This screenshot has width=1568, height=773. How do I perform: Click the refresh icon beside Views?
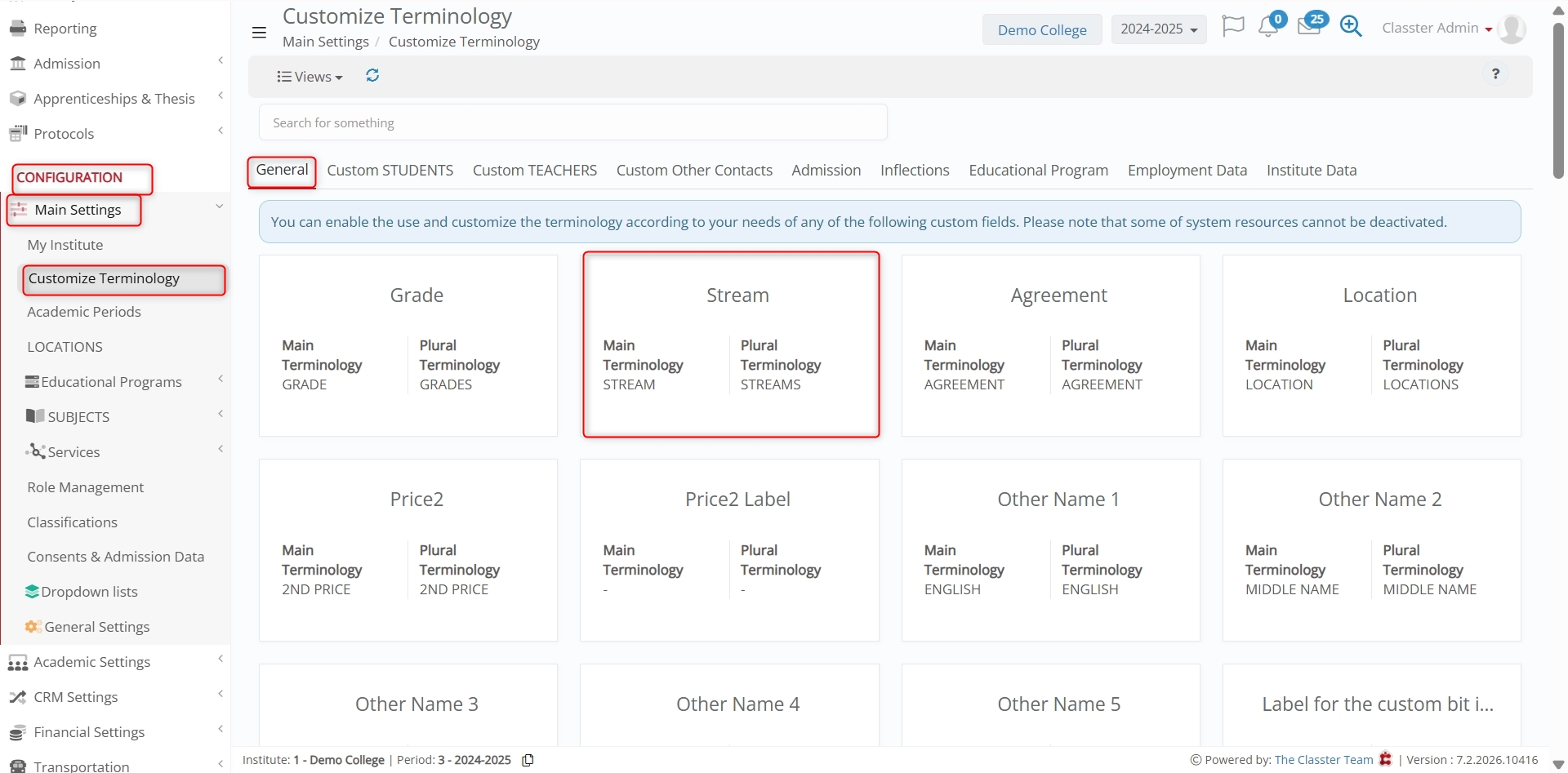tap(372, 76)
